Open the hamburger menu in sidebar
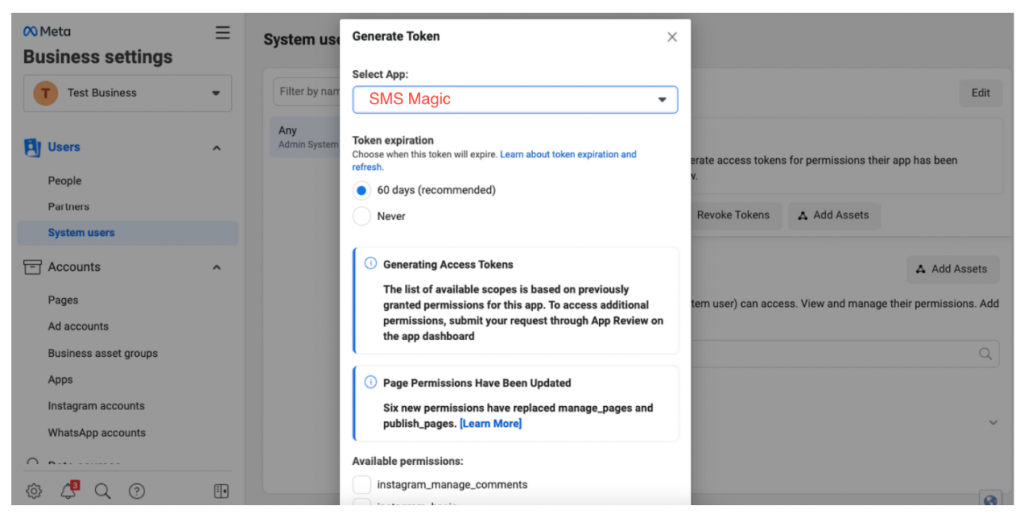The width and height of the screenshot is (1024, 514). click(223, 33)
